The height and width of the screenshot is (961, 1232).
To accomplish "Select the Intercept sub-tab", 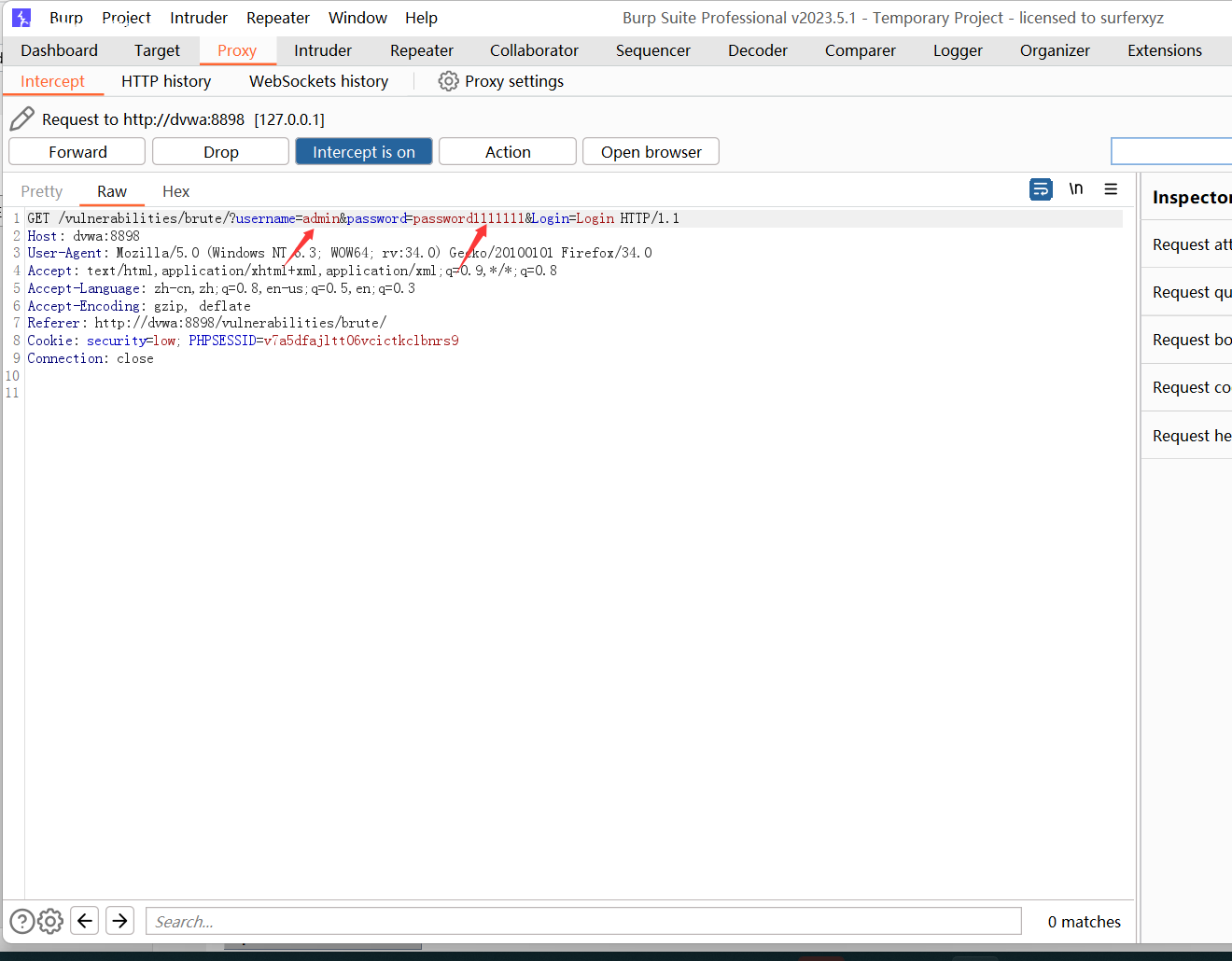I will [52, 81].
